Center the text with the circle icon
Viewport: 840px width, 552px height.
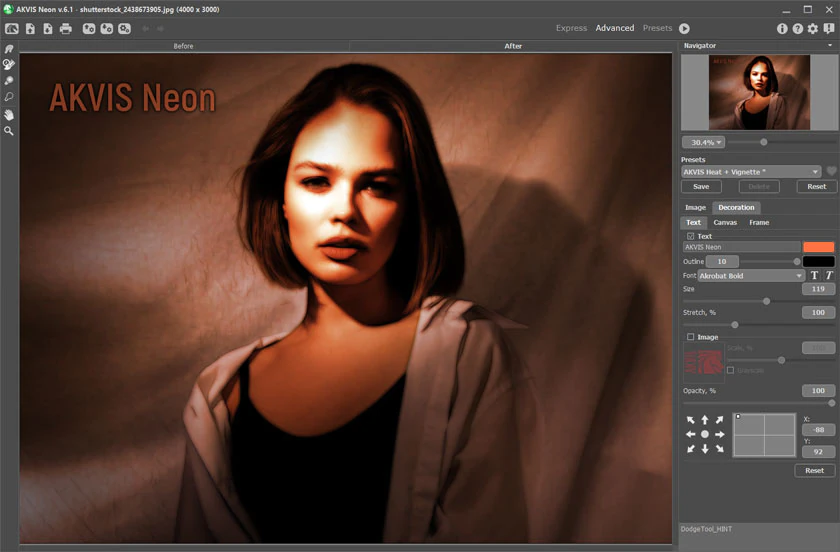click(705, 434)
